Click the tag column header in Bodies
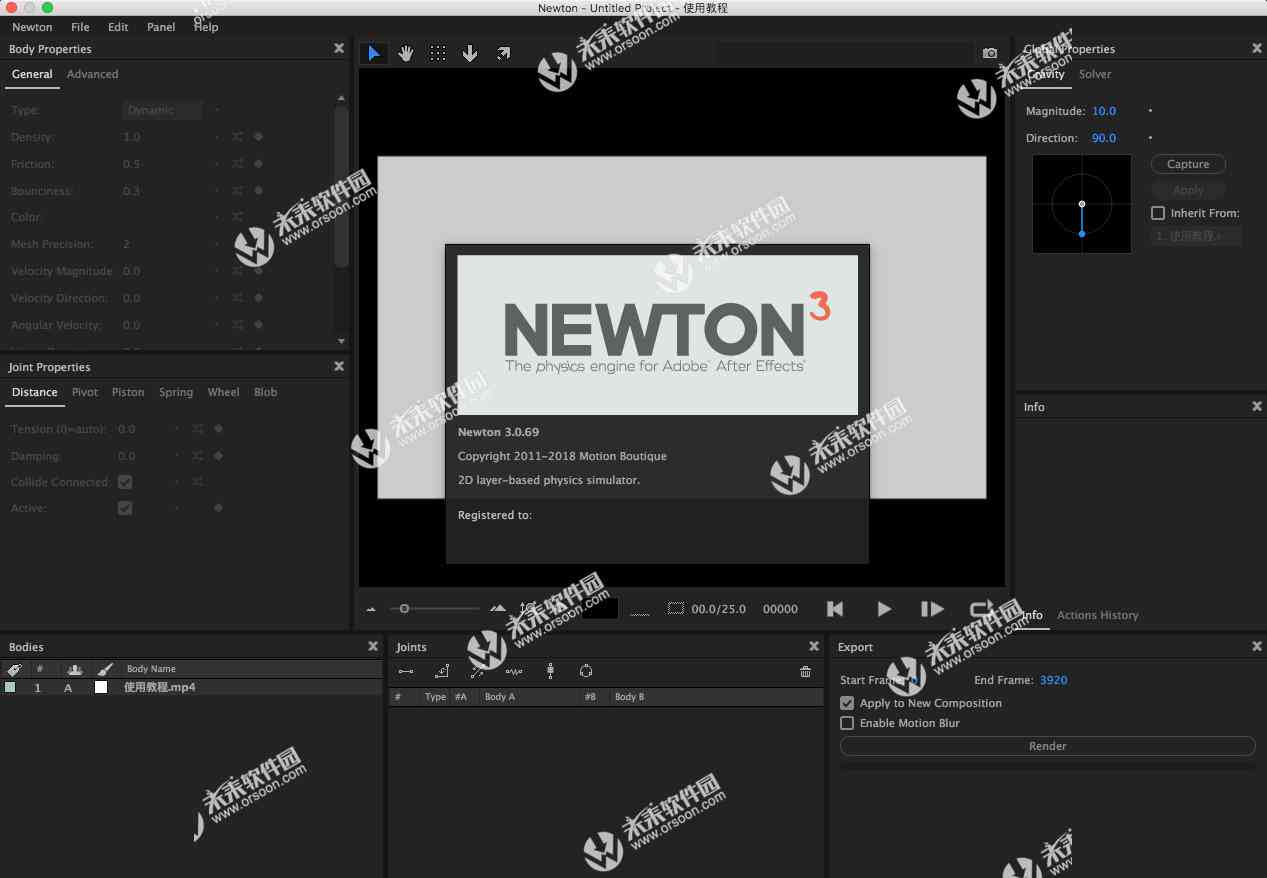The image size is (1267, 878). pos(14,669)
